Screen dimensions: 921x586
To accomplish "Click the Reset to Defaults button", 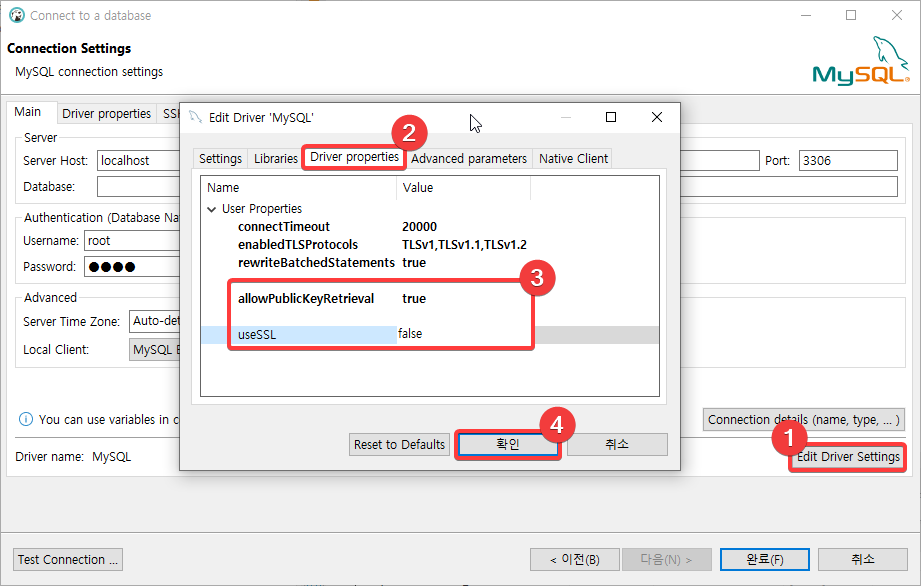I will [399, 444].
